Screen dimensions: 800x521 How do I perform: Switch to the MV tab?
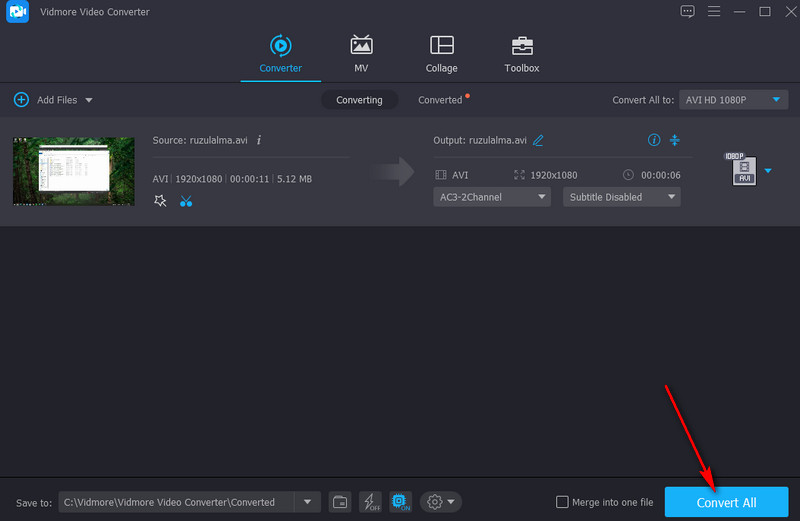point(361,54)
